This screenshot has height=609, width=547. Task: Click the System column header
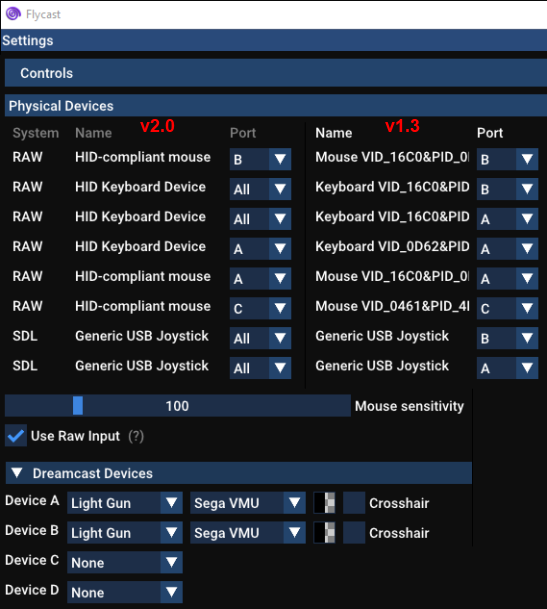36,133
